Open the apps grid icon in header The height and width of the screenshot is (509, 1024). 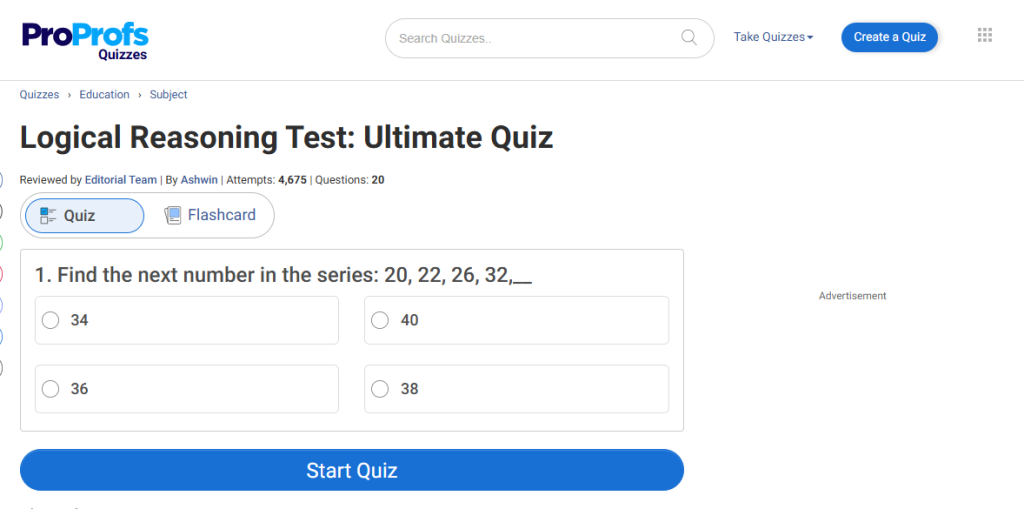(x=984, y=36)
